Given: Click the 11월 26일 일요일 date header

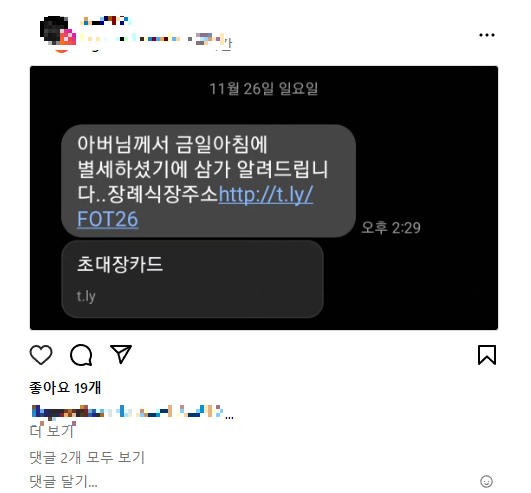Looking at the screenshot, I should click(263, 89).
